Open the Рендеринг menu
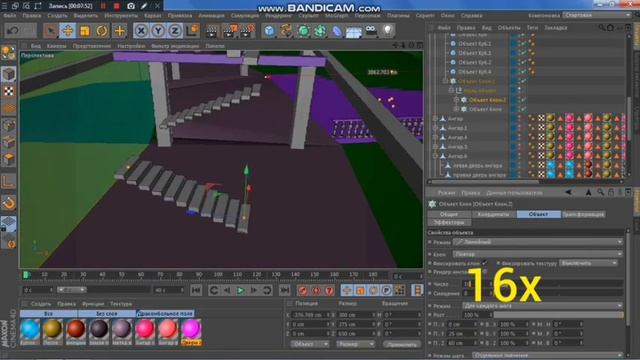 click(279, 16)
